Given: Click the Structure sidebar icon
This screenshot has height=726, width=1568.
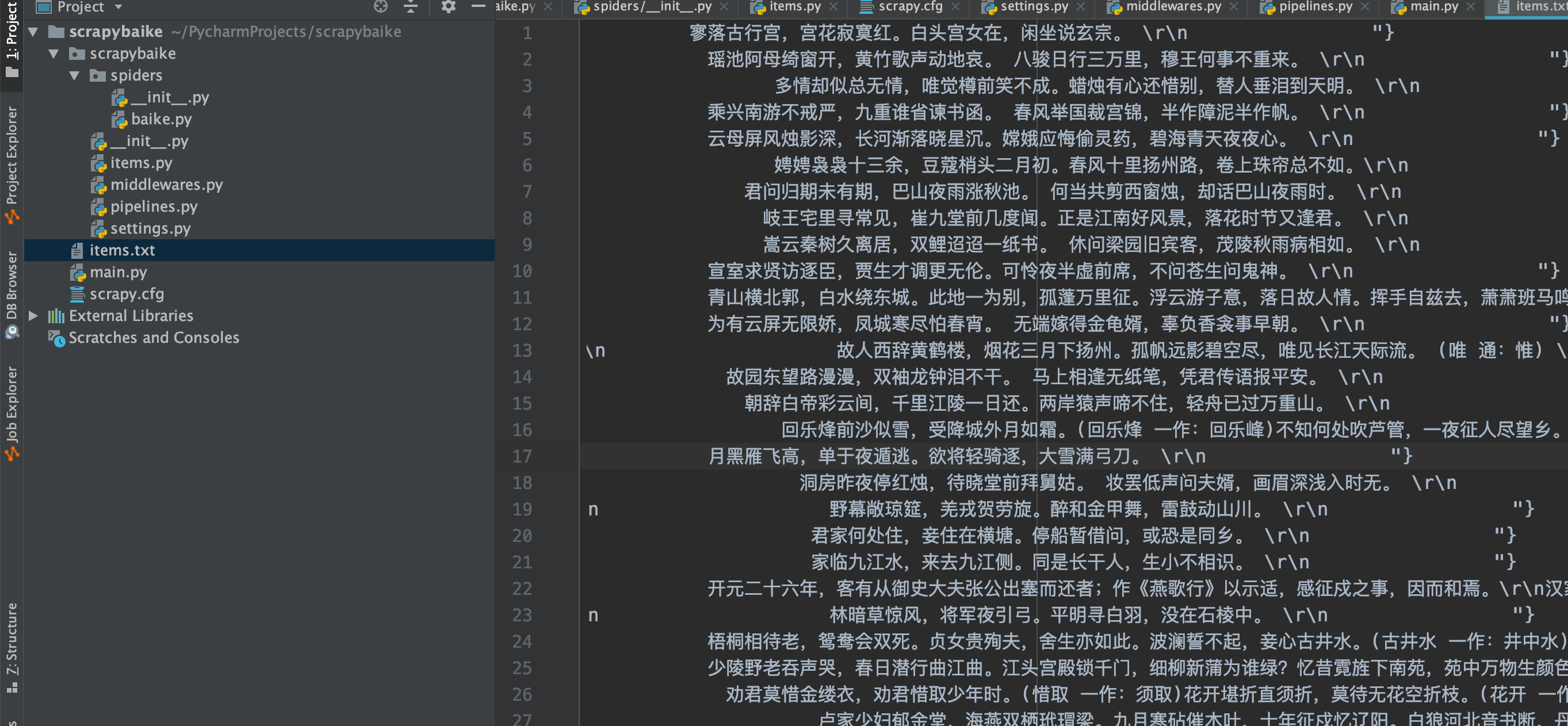Looking at the screenshot, I should tap(12, 687).
